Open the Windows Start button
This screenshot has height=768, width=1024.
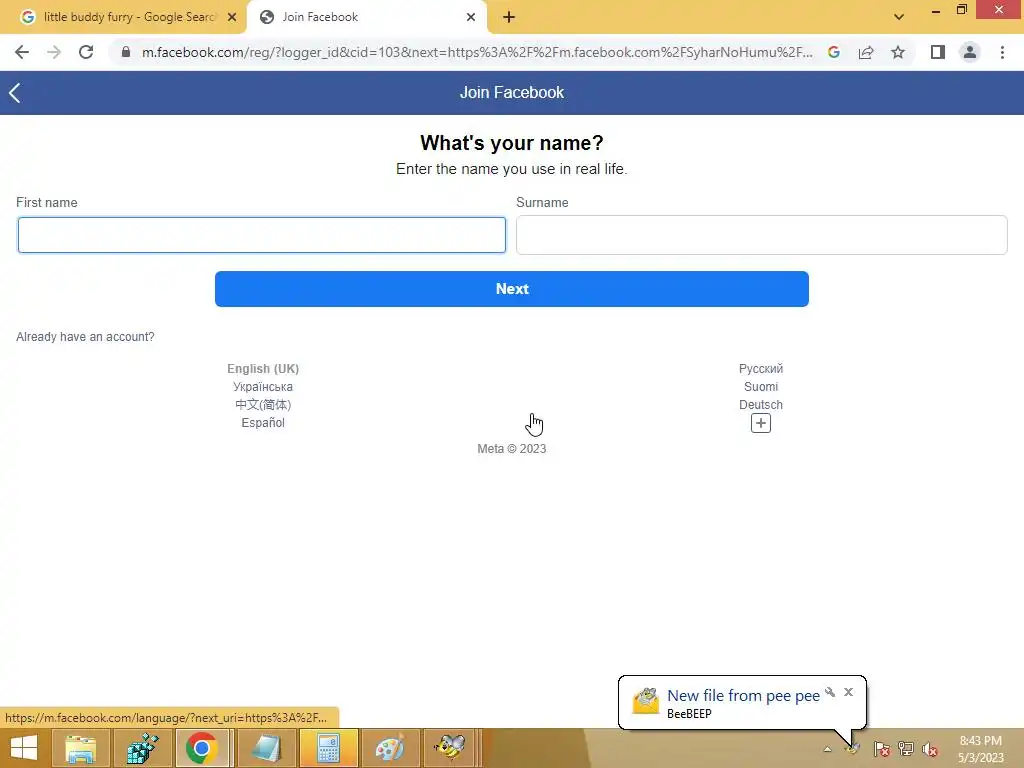pos(24,748)
